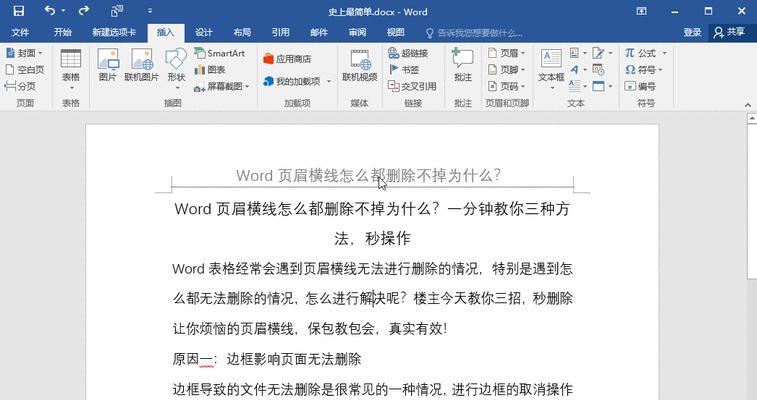The height and width of the screenshot is (400, 757).
Task: Click the vertical scrollbar thumb
Action: coord(752,200)
